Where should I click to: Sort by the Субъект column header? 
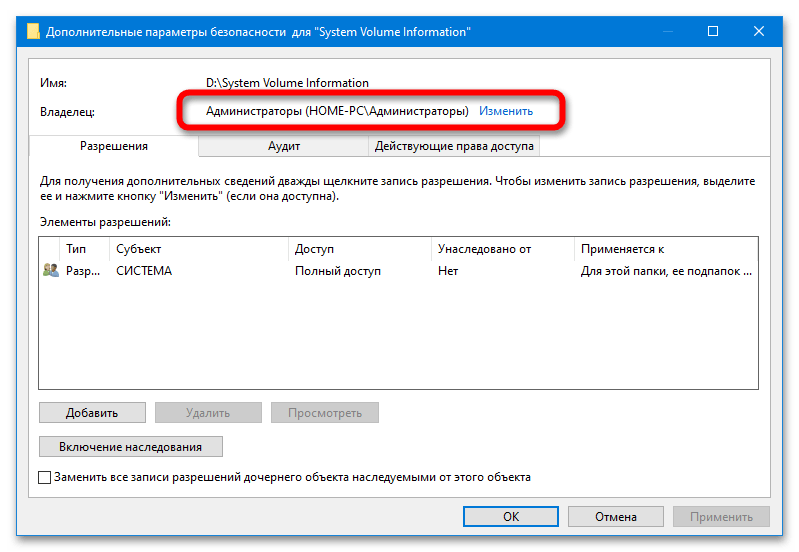(x=138, y=248)
